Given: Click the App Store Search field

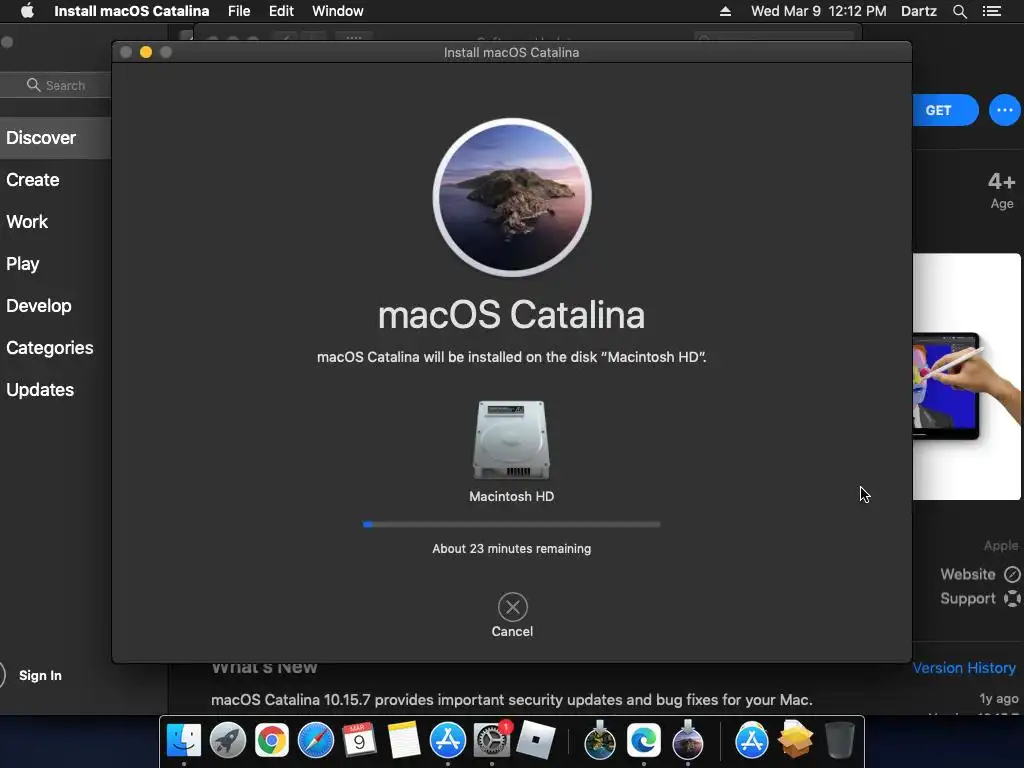Looking at the screenshot, I should coord(56,85).
